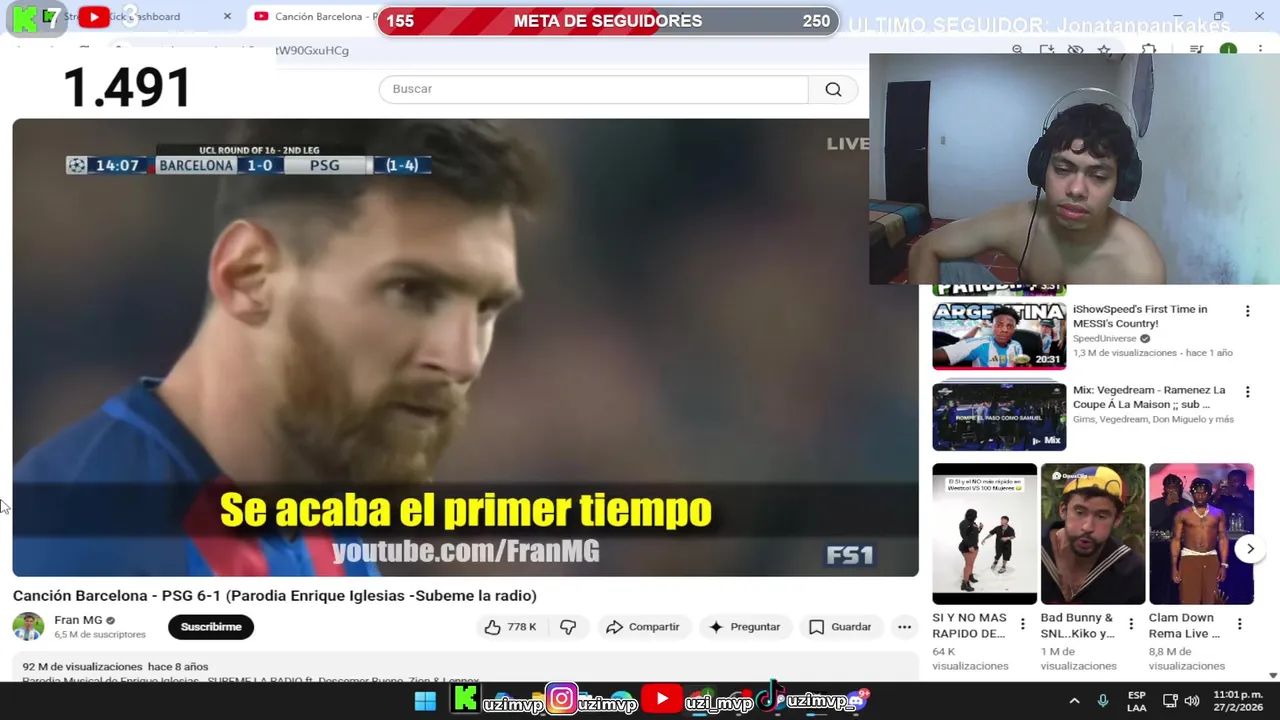Image resolution: width=1280 pixels, height=720 pixels.
Task: Open the Fran MG channel avatar
Action: 28,627
